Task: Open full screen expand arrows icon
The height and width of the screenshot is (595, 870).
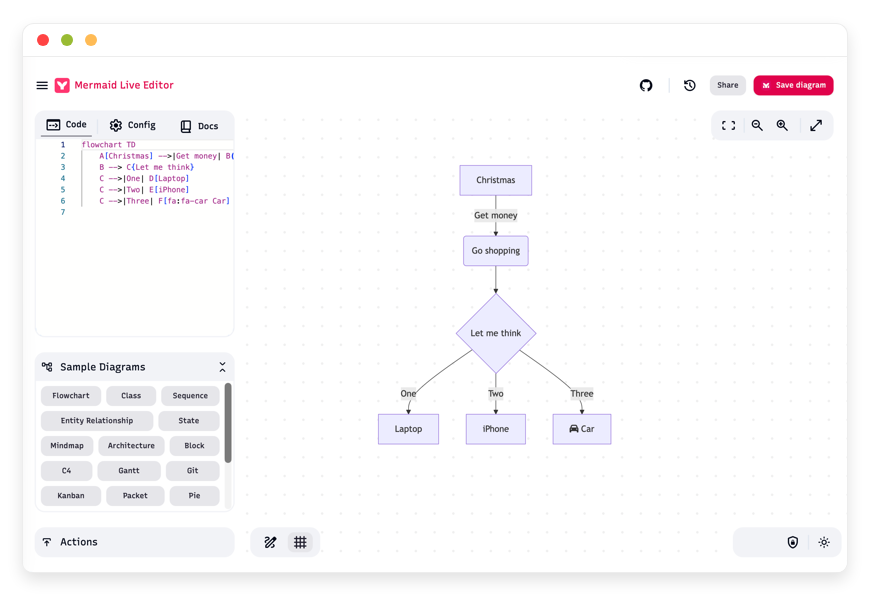Action: pyautogui.click(x=816, y=125)
